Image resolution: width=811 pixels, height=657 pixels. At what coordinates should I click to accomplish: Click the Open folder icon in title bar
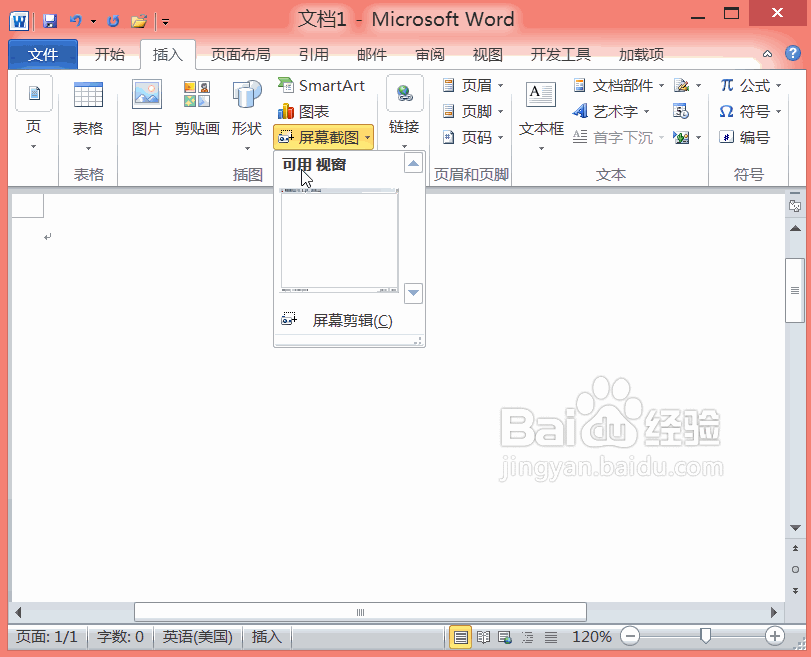coord(139,21)
